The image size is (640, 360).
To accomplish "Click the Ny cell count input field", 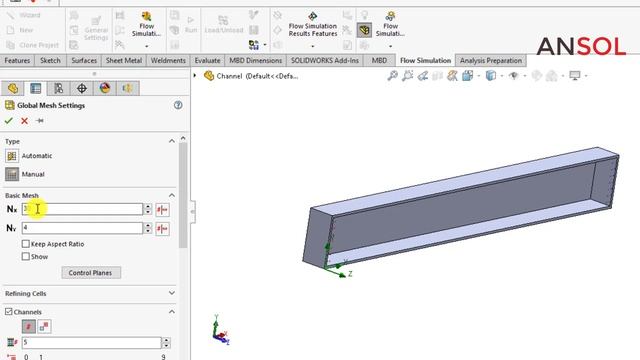I will (82, 228).
